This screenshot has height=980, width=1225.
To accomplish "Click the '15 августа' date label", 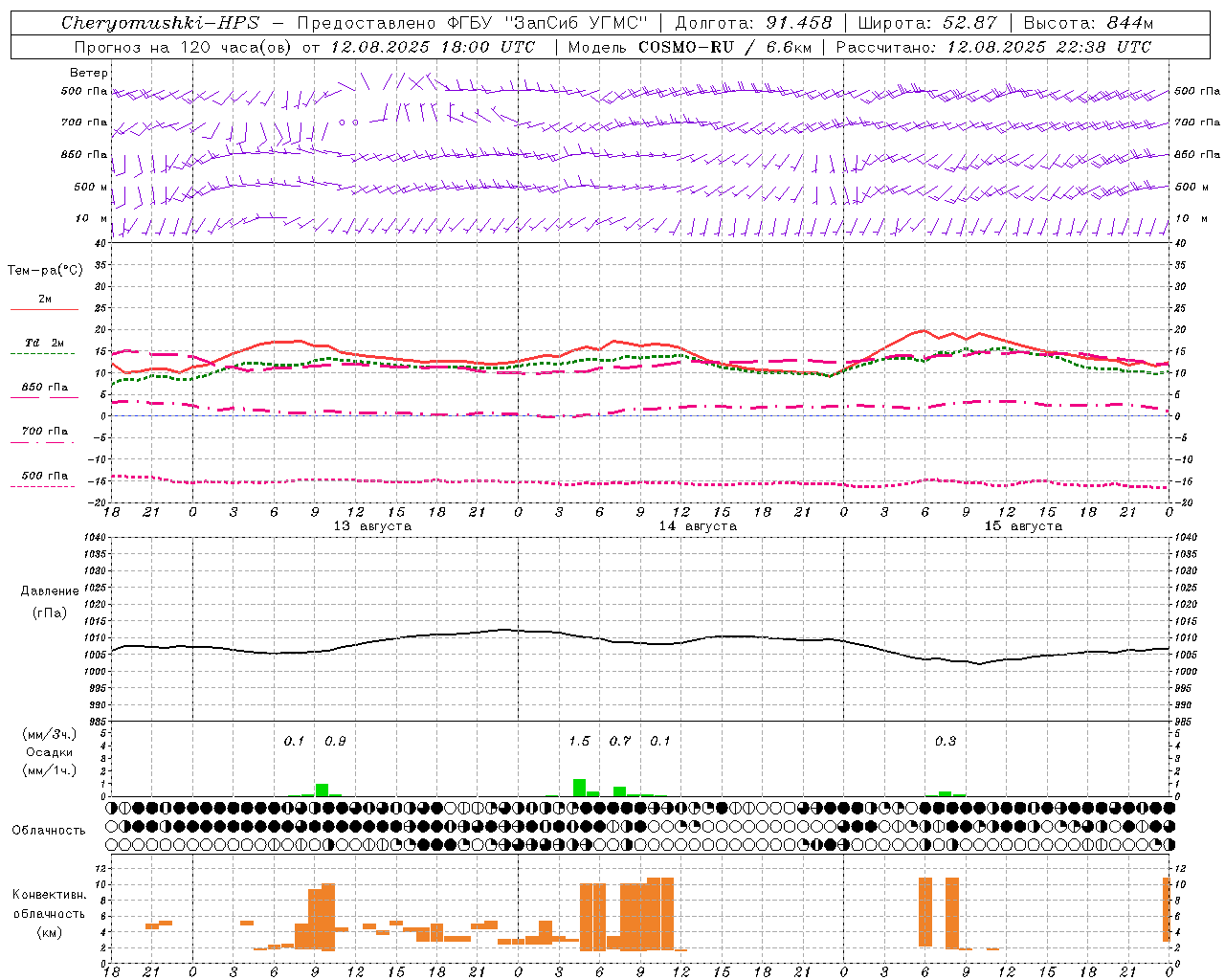I will coord(1023,526).
